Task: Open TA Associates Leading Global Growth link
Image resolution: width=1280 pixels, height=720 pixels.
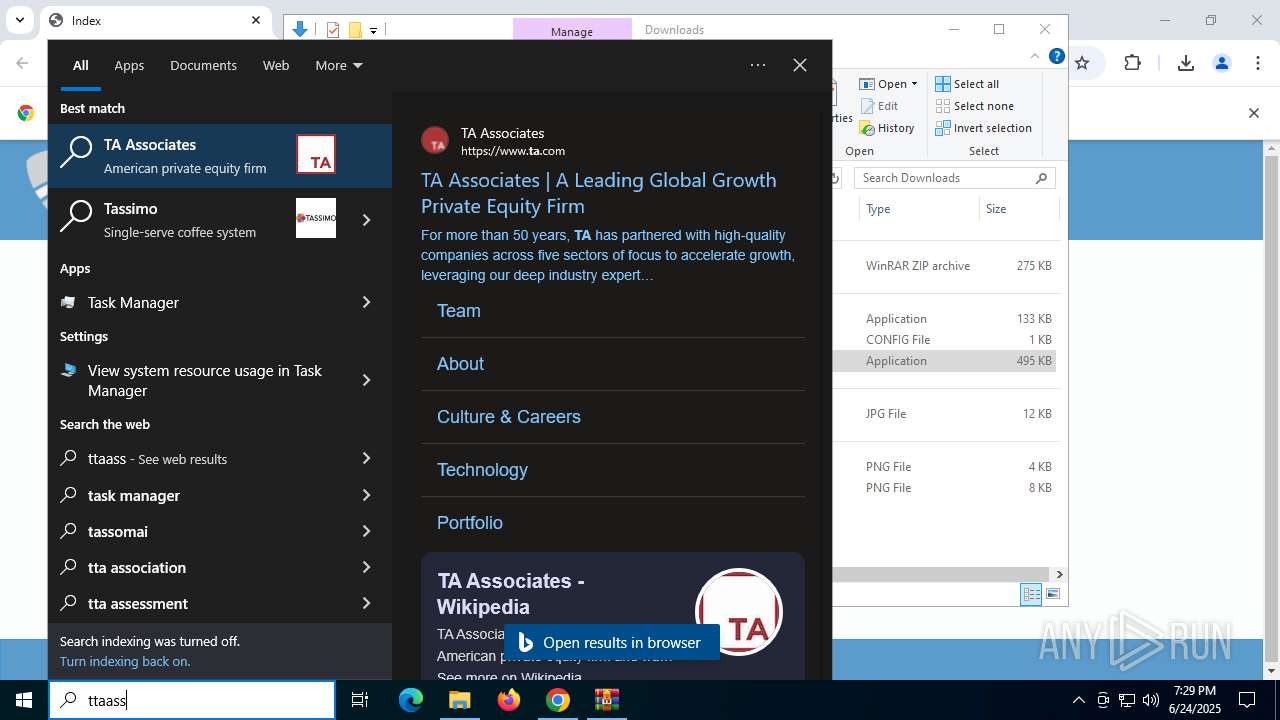Action: coord(598,193)
